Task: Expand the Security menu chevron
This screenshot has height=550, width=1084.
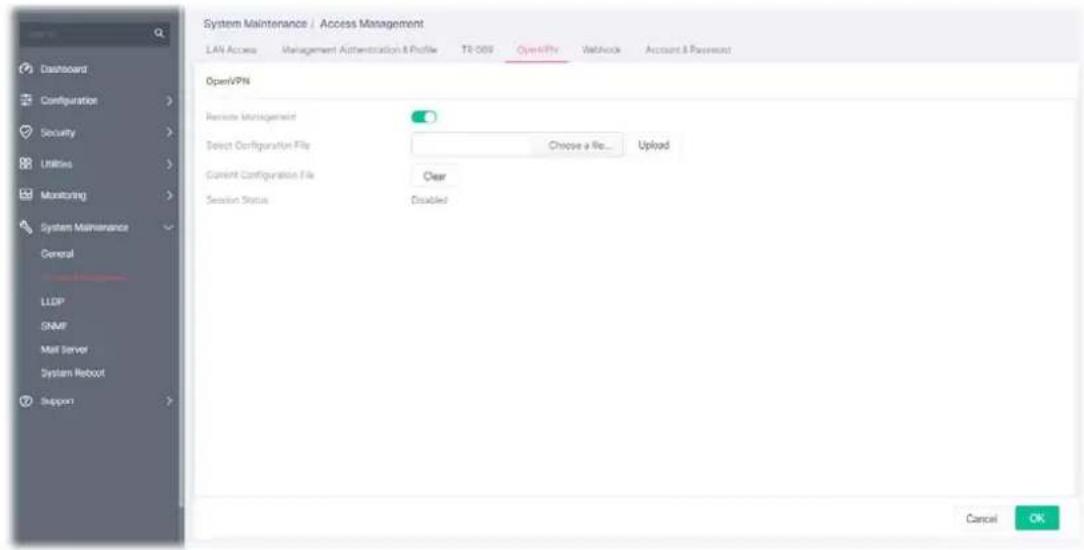Action: tap(169, 132)
